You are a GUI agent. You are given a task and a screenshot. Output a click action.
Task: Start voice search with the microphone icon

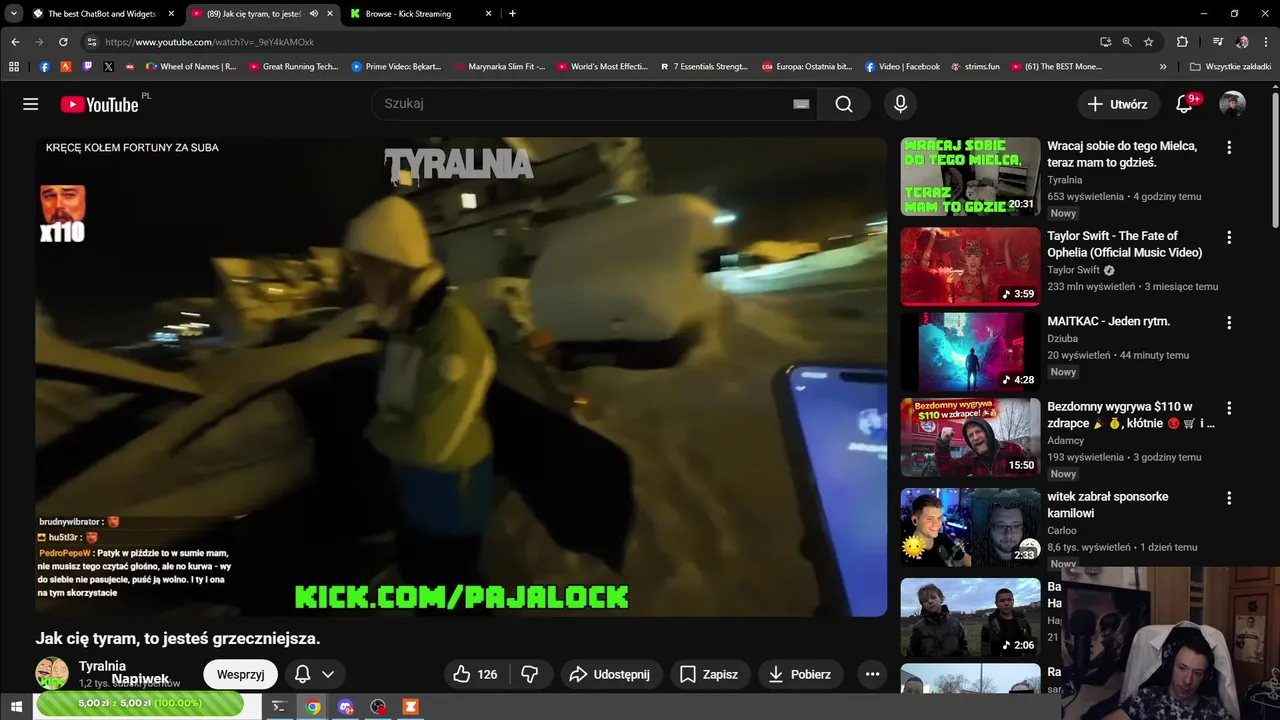pyautogui.click(x=900, y=104)
